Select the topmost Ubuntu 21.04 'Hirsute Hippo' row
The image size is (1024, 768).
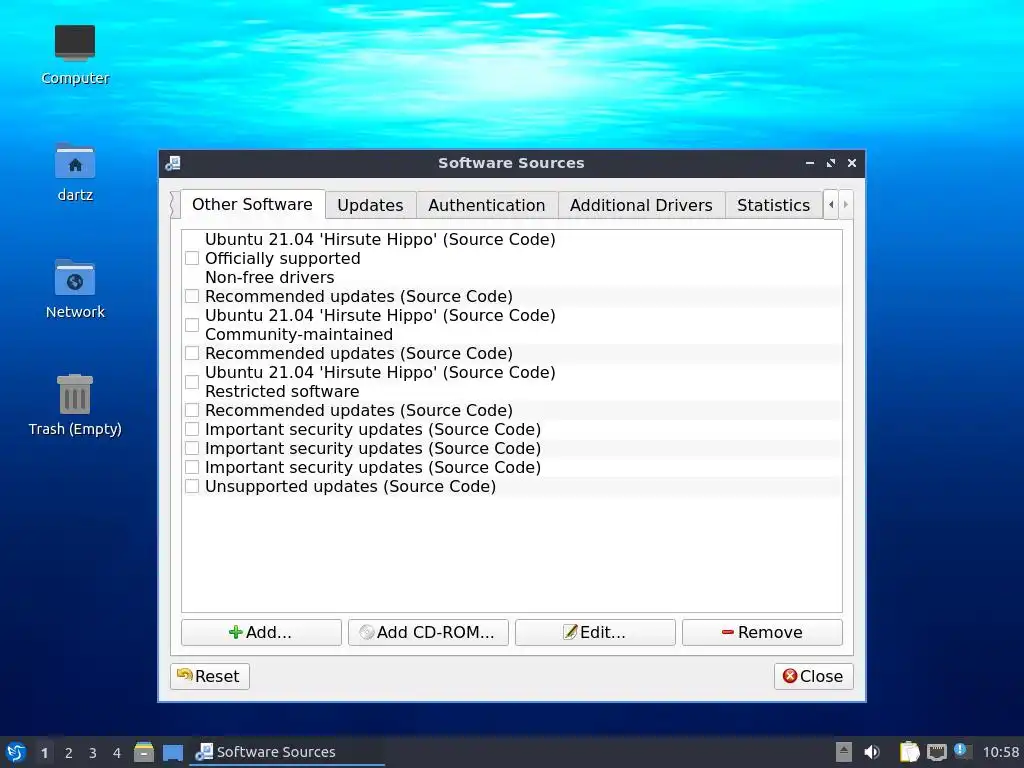pos(380,240)
